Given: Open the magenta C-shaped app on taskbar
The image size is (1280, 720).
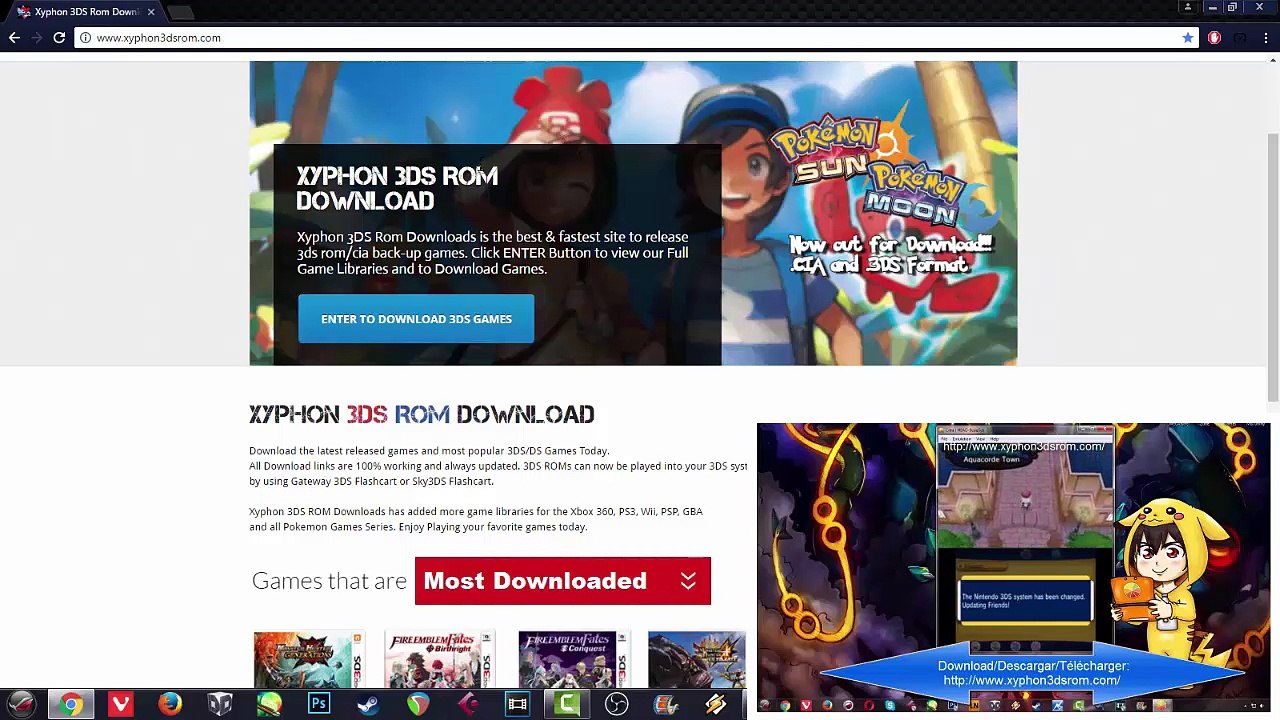Looking at the screenshot, I should pos(467,705).
